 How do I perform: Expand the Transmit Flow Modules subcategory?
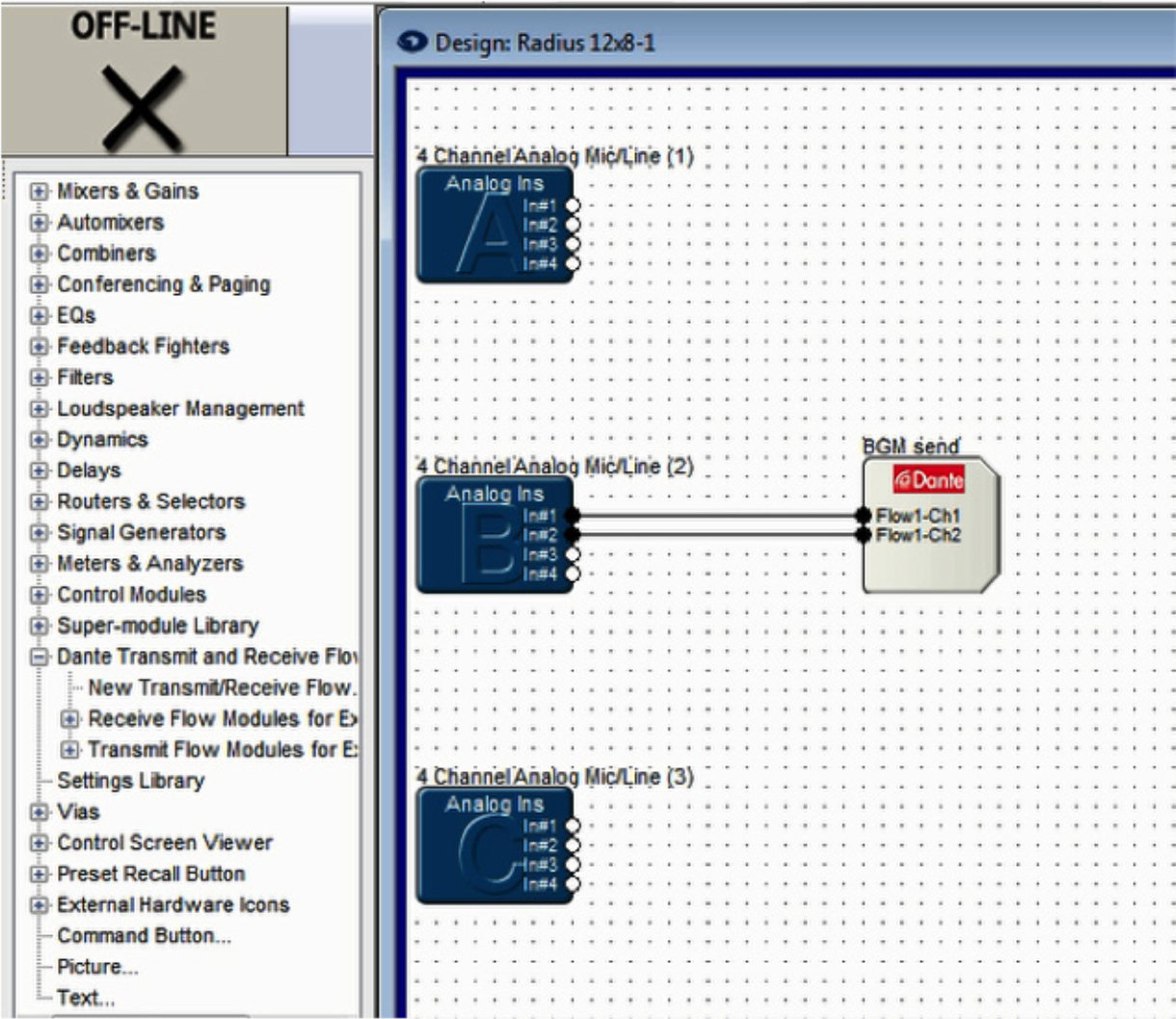pos(69,750)
